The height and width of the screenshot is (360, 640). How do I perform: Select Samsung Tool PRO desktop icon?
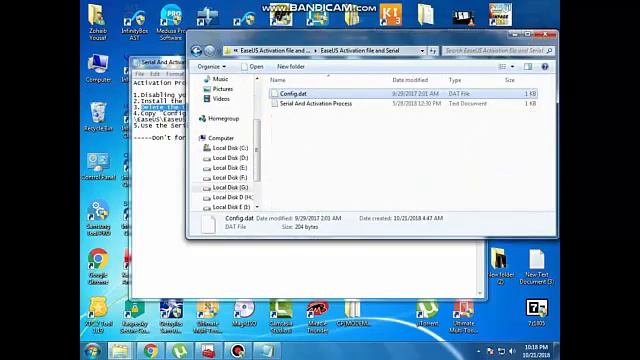click(x=98, y=218)
